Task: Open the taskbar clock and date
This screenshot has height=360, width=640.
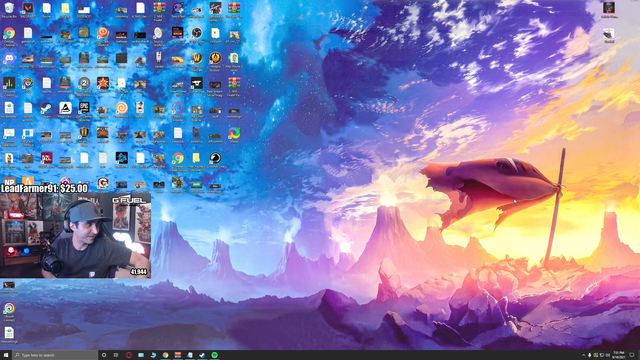Action: point(619,355)
